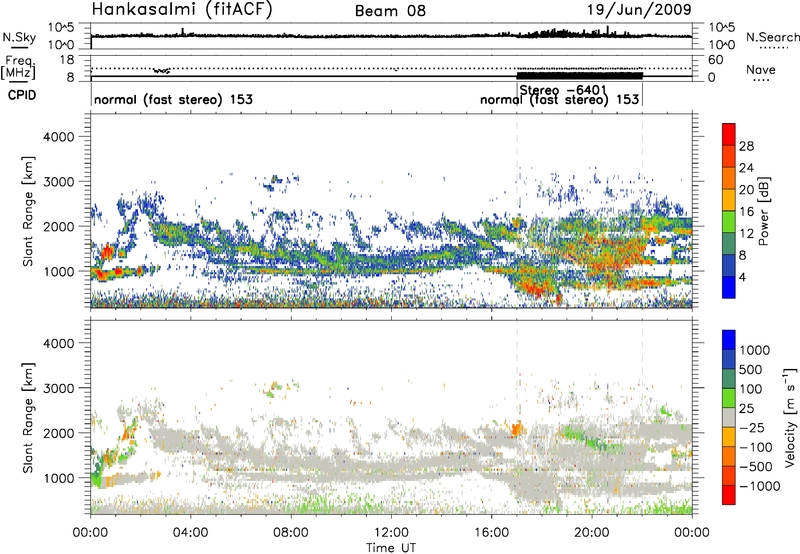Click the 'Nave' legend label
800x554 pixels.
pyautogui.click(x=761, y=70)
